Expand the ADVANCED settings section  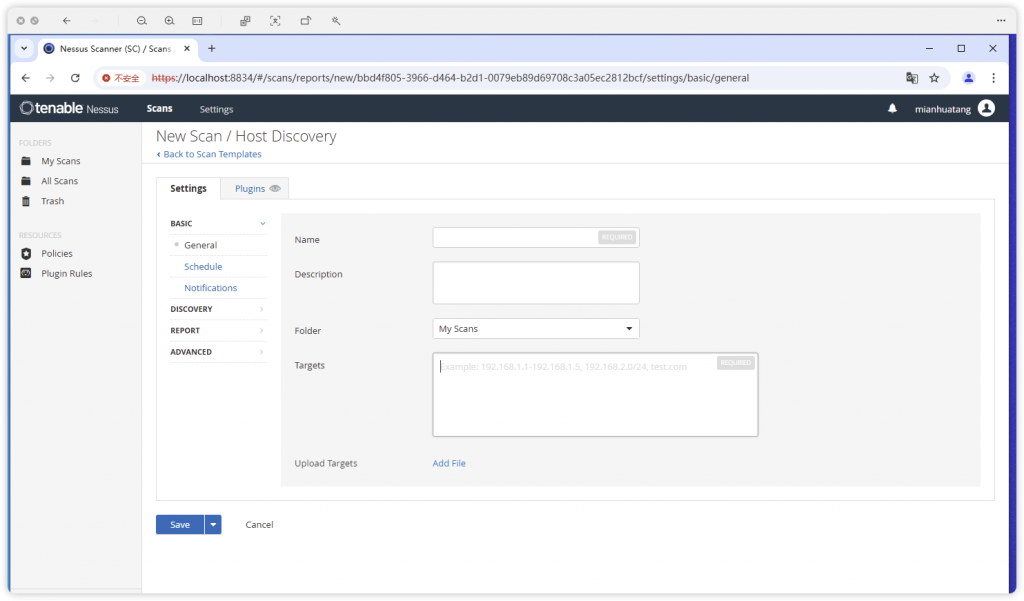[x=218, y=352]
